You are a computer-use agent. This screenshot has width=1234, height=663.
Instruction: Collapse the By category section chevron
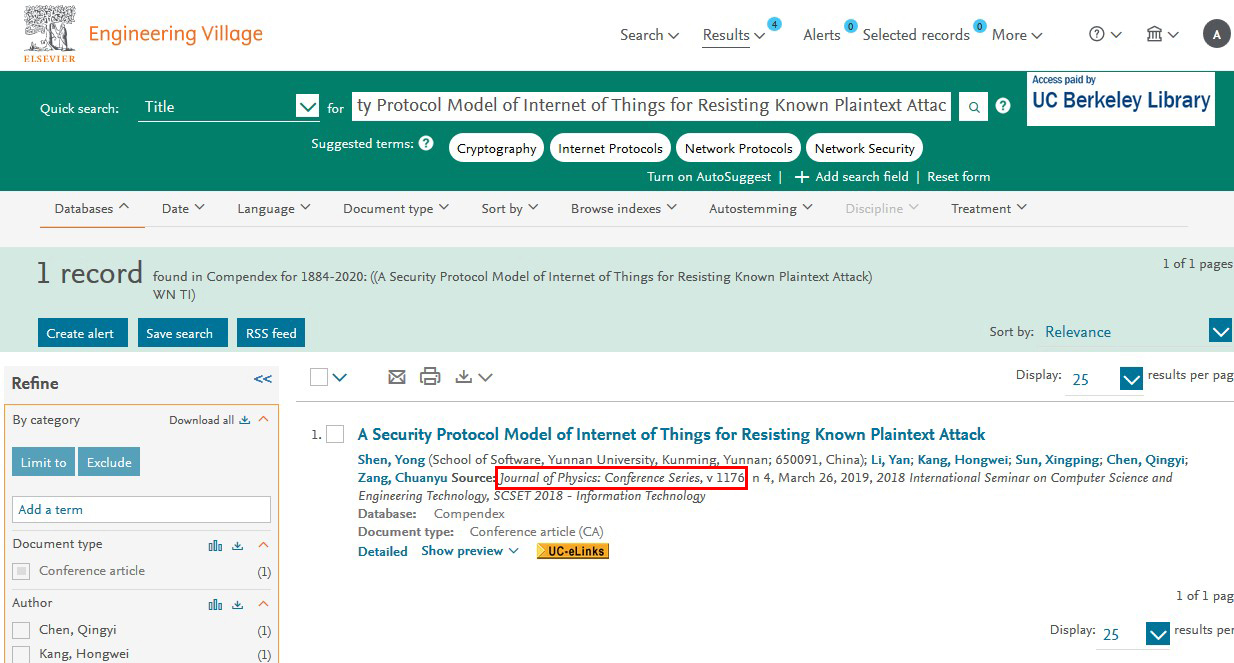point(264,420)
